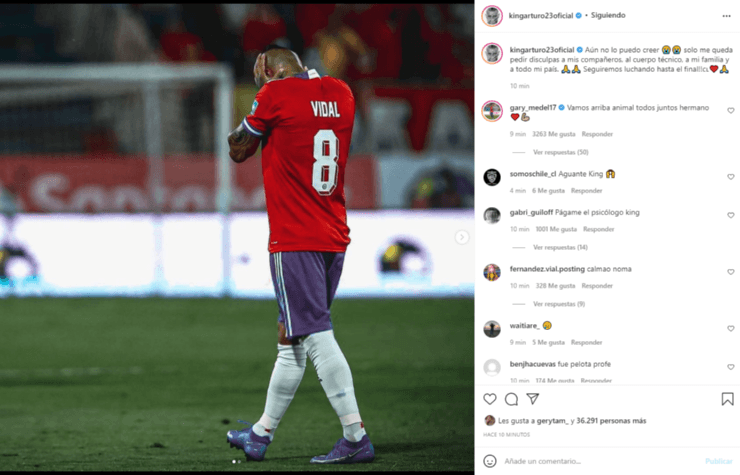Share post via paper plane icon
Viewport: 740px width, 475px height.
point(533,399)
